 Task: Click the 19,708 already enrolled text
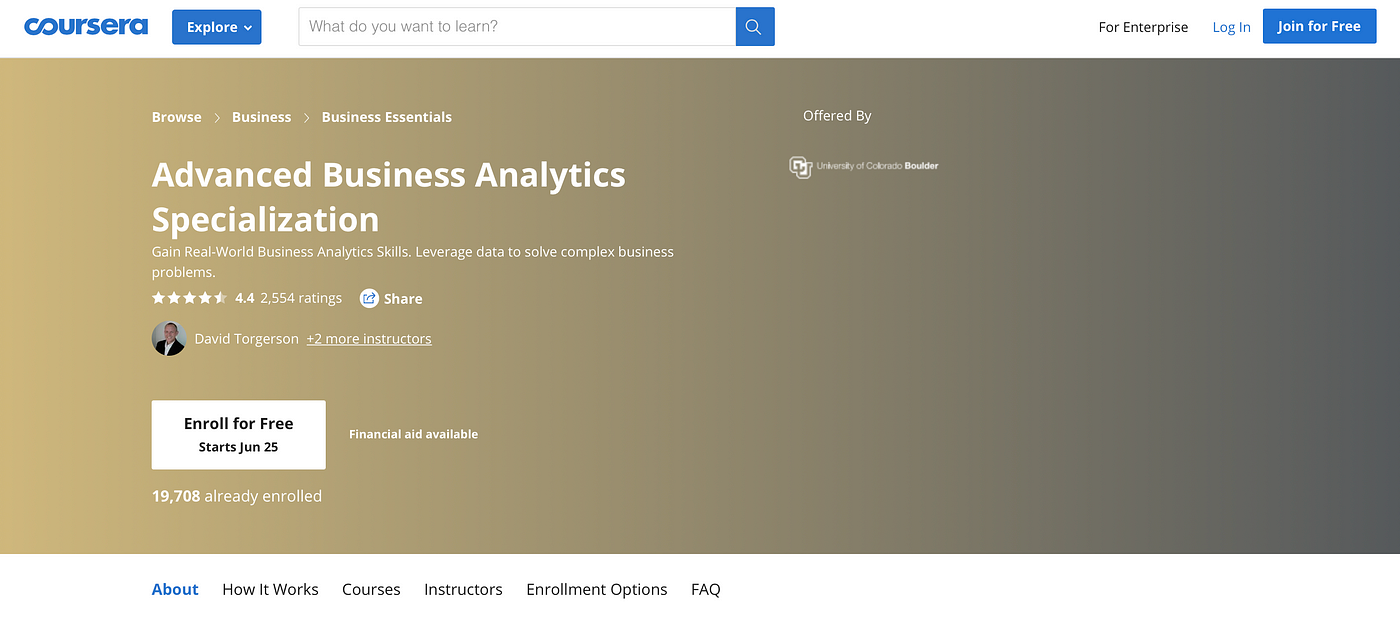click(237, 496)
